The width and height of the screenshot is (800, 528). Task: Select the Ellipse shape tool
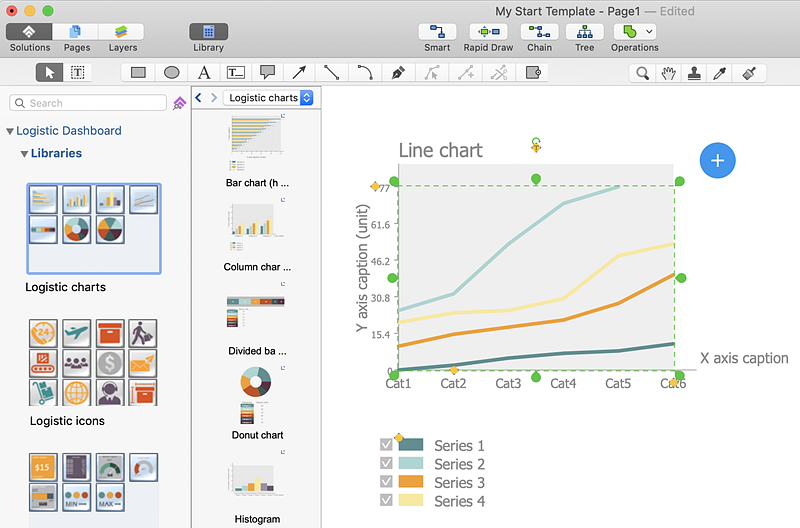(x=172, y=72)
